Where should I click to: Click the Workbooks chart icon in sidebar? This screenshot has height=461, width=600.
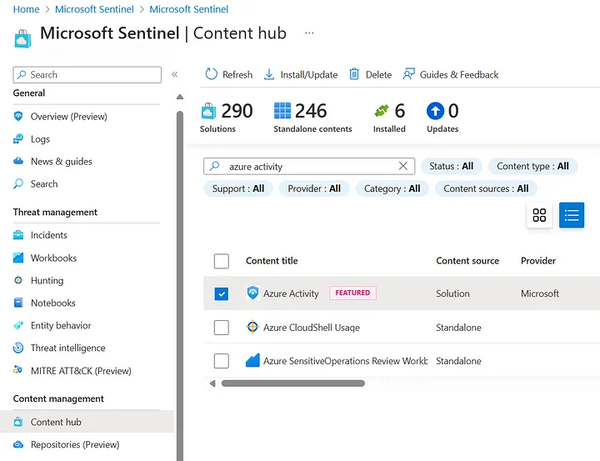coord(18,258)
